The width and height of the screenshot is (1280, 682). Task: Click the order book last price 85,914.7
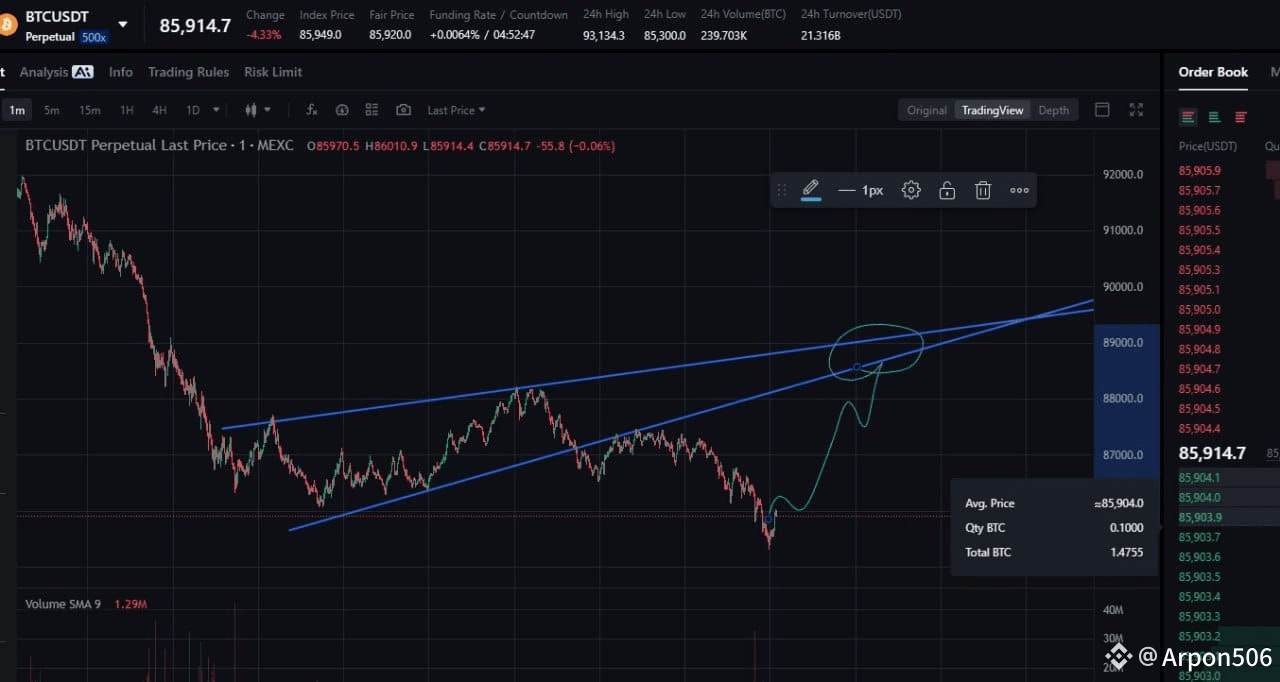[1212, 453]
